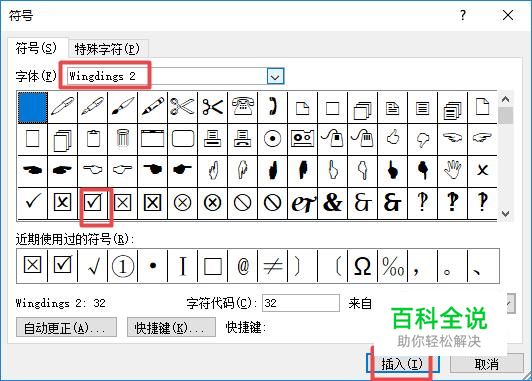
Task: Choose the per-mille ‰ sign in recent symbols
Action: [393, 266]
